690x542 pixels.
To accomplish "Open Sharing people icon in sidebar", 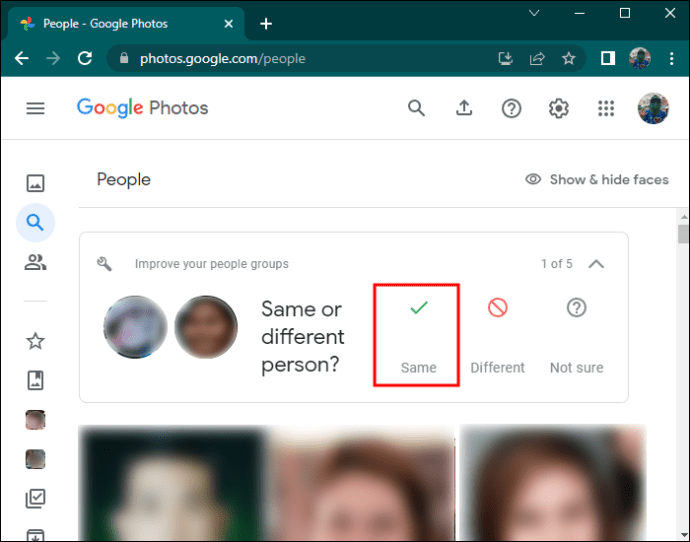I will click(x=35, y=262).
